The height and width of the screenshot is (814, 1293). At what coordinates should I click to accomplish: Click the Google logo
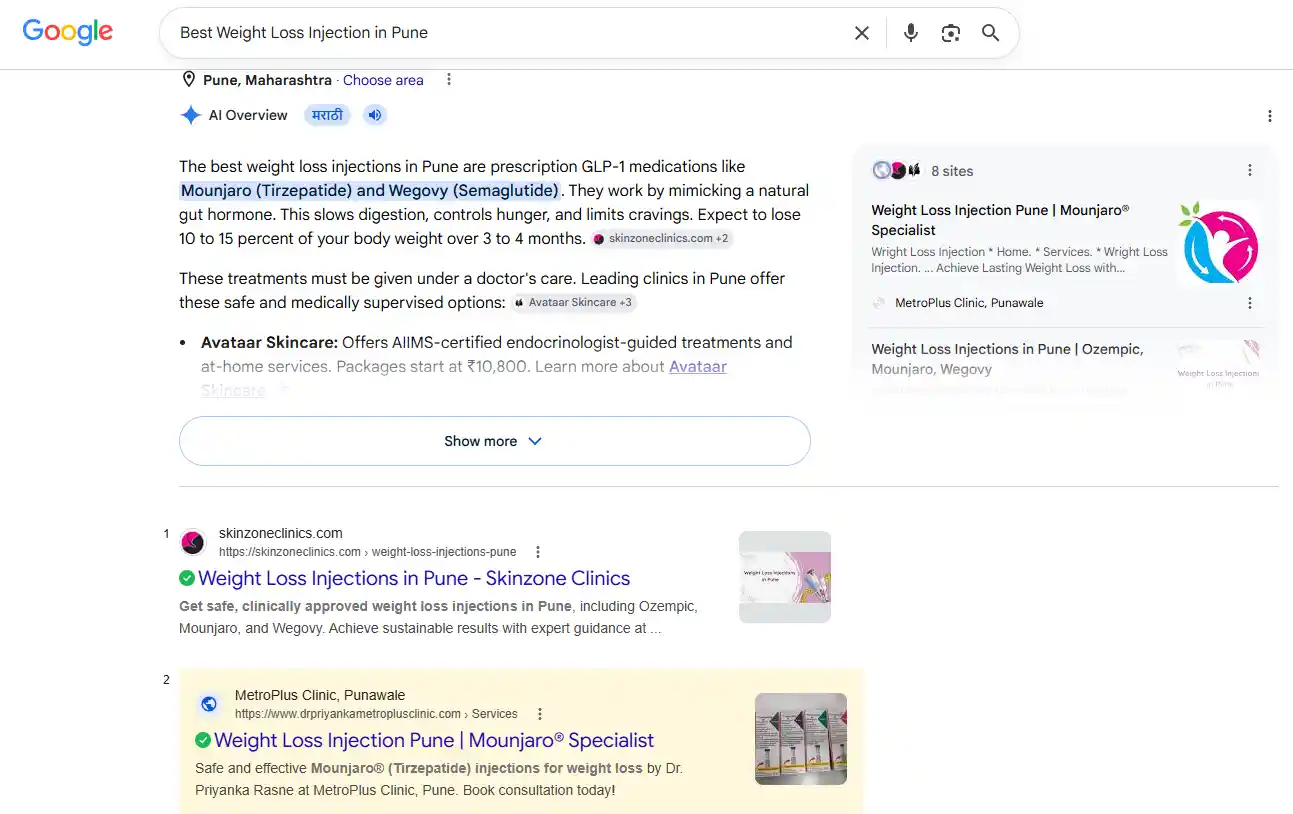68,32
